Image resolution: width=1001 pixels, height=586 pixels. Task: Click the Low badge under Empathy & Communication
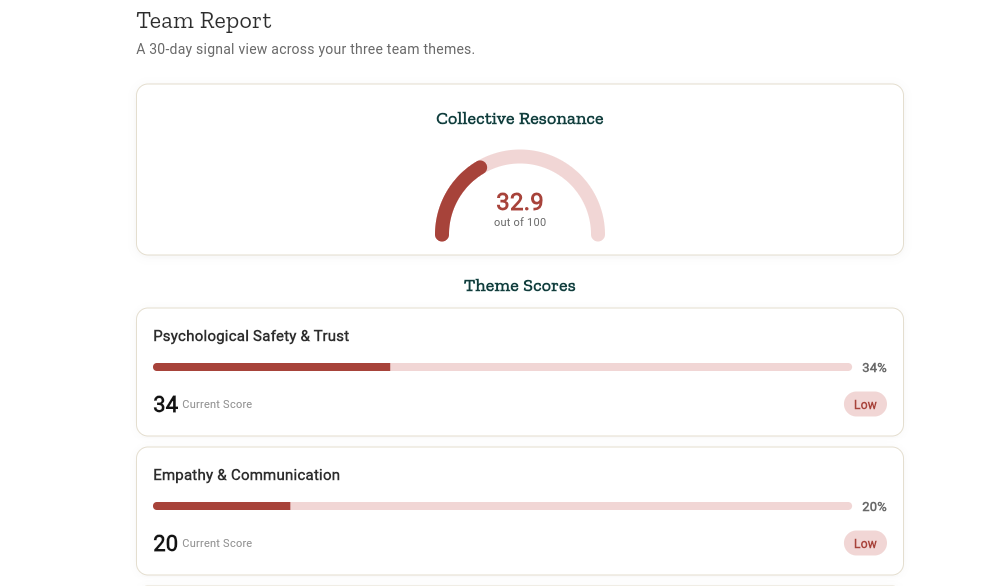864,544
